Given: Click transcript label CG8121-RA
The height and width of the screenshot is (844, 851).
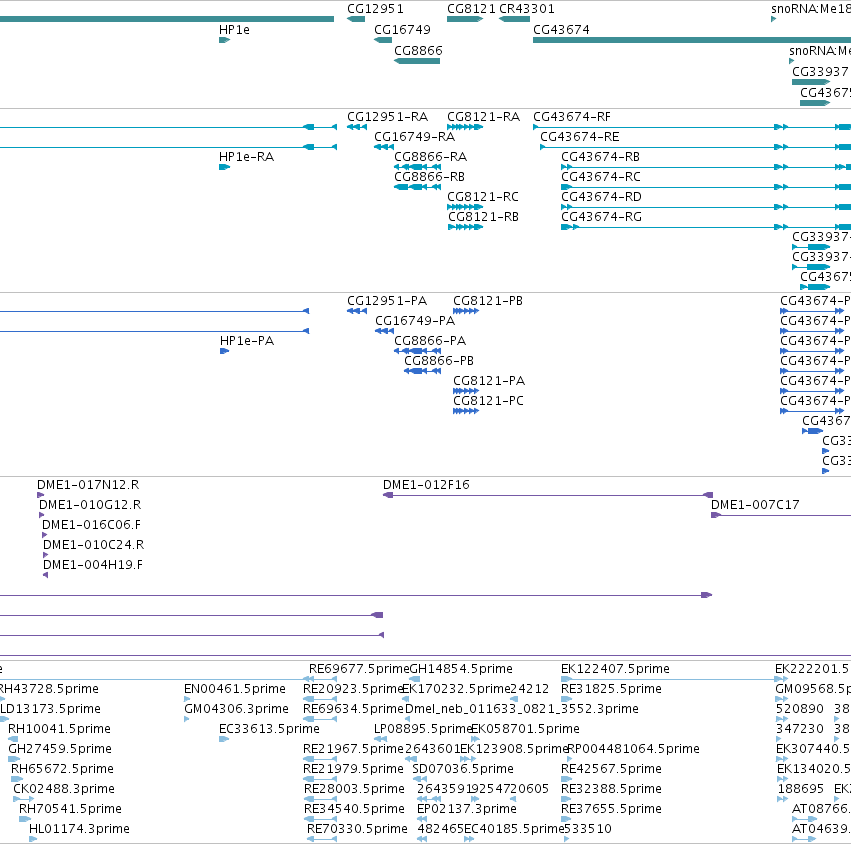Looking at the screenshot, I should pyautogui.click(x=483, y=117).
